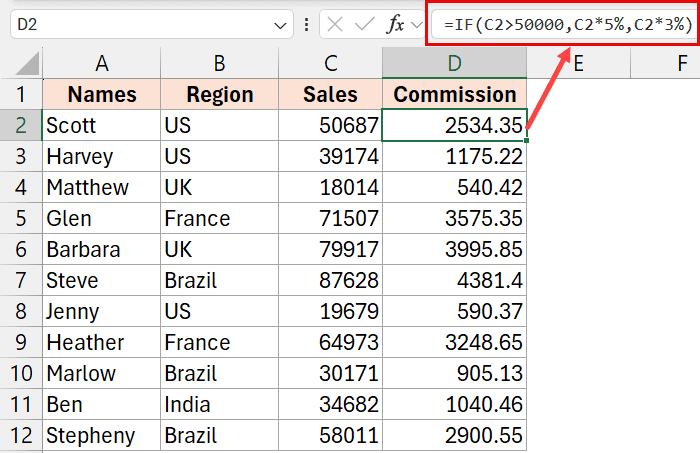Select column B header

219,63
